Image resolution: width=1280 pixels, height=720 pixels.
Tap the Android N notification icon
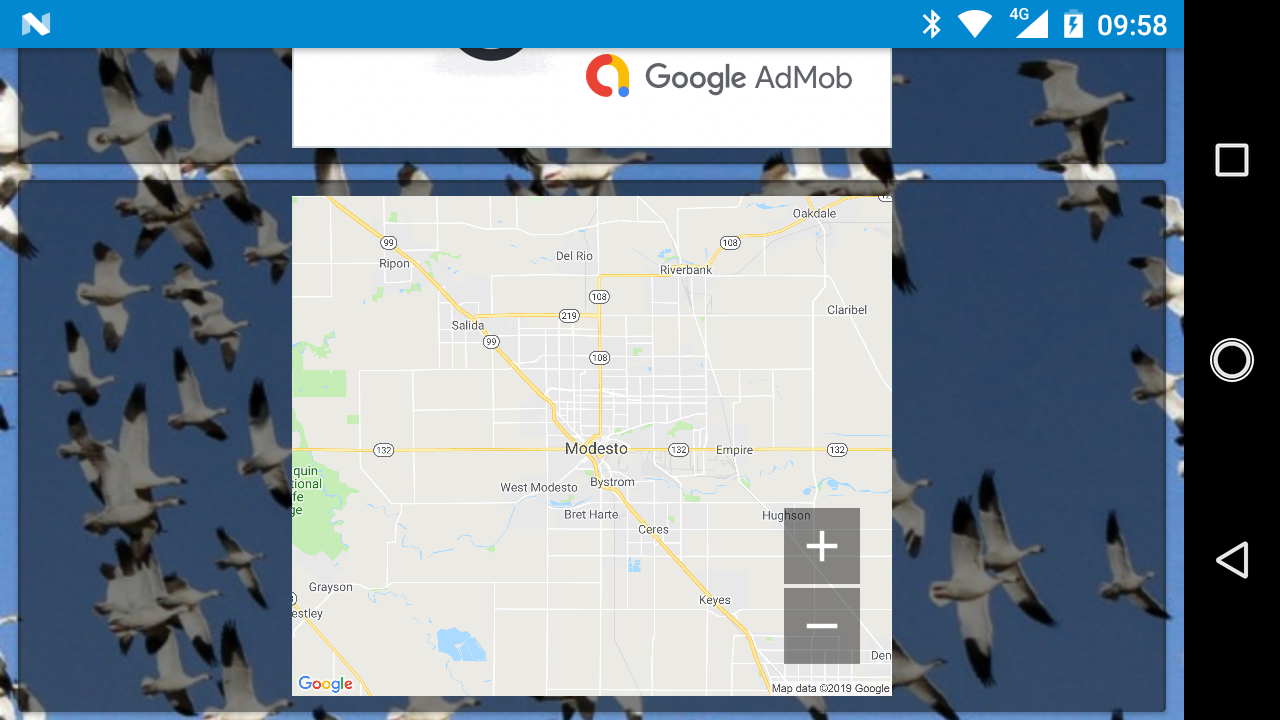(36, 24)
